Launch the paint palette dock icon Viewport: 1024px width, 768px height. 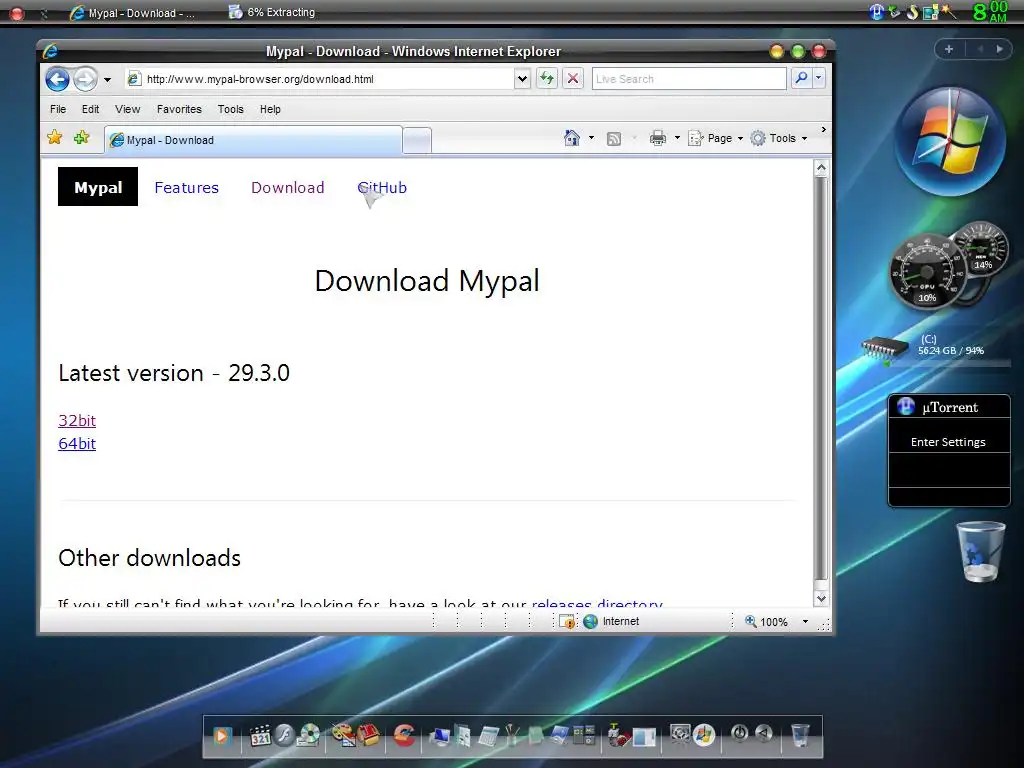(x=343, y=735)
